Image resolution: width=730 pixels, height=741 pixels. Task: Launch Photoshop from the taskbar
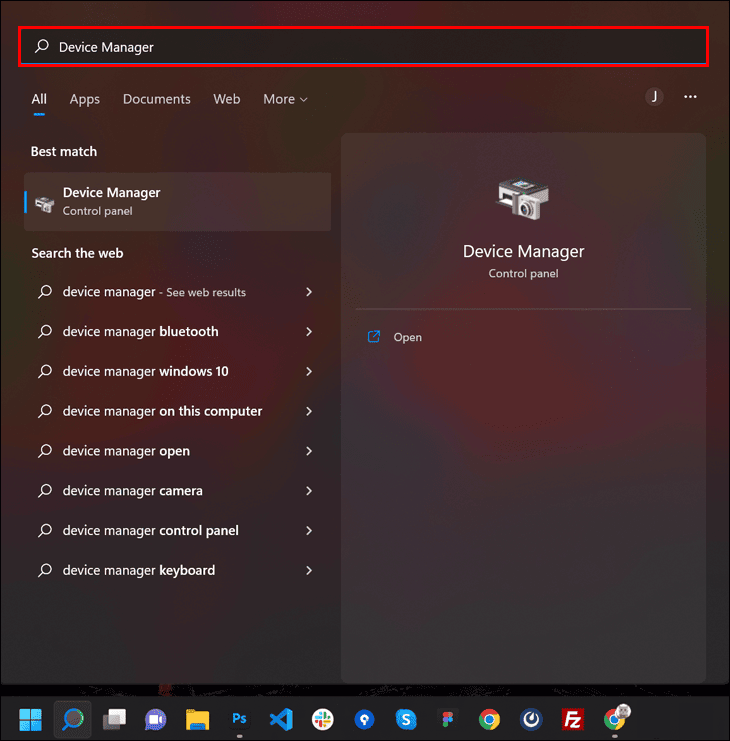coord(239,719)
